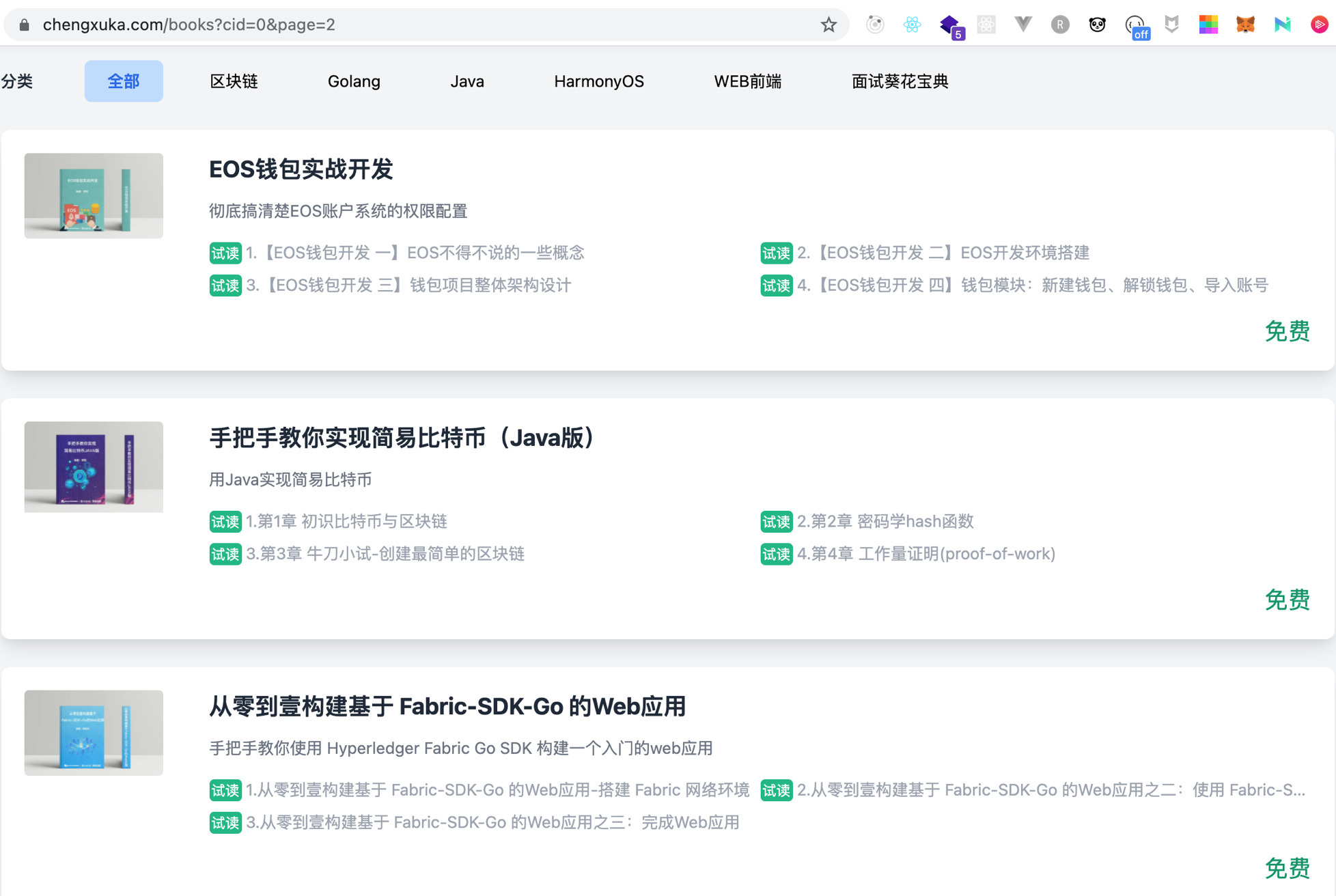The height and width of the screenshot is (896, 1336).
Task: Open the React Developer Tools extension
Action: [912, 25]
